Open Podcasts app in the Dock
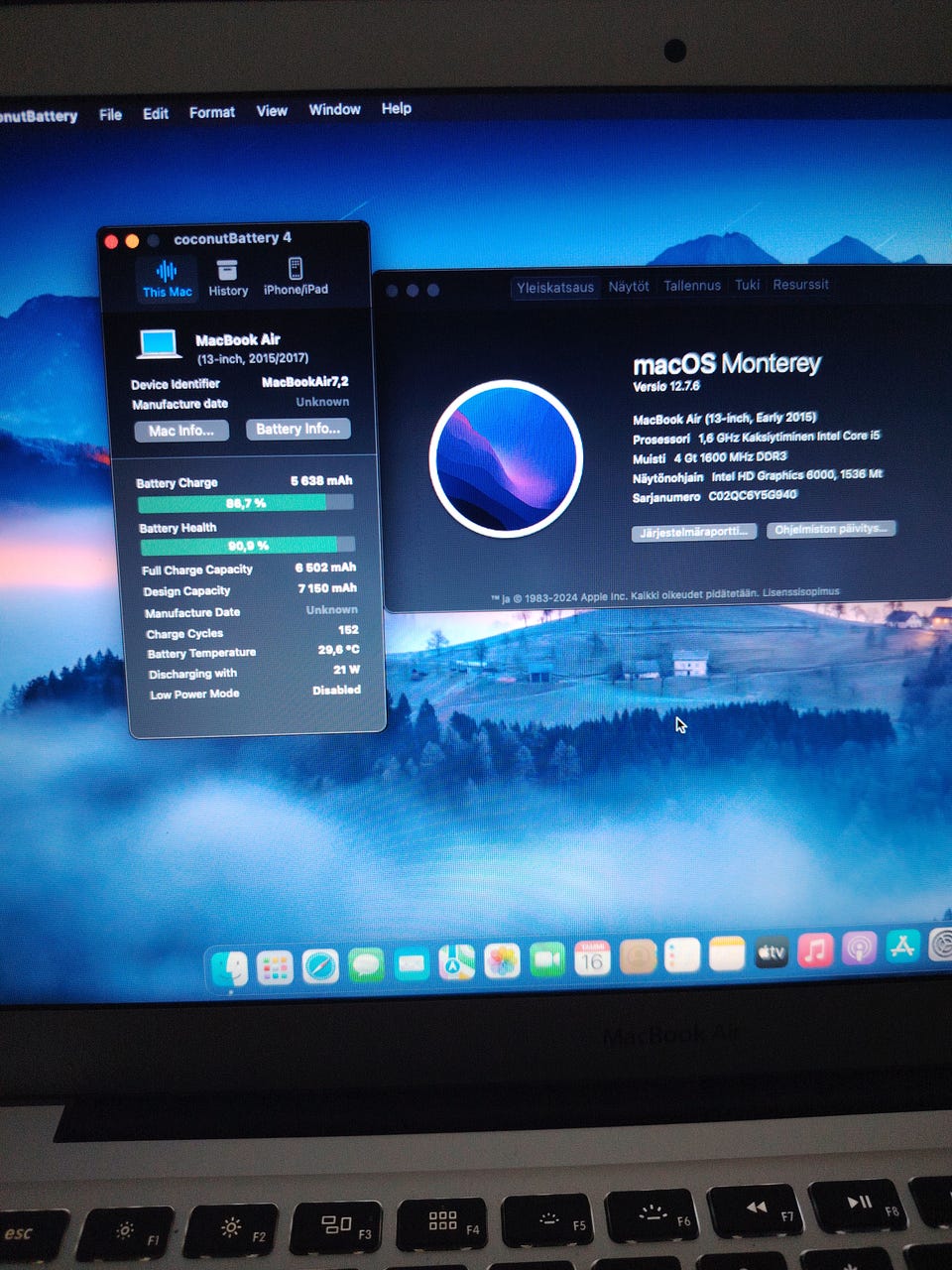Image resolution: width=952 pixels, height=1270 pixels. click(859, 949)
